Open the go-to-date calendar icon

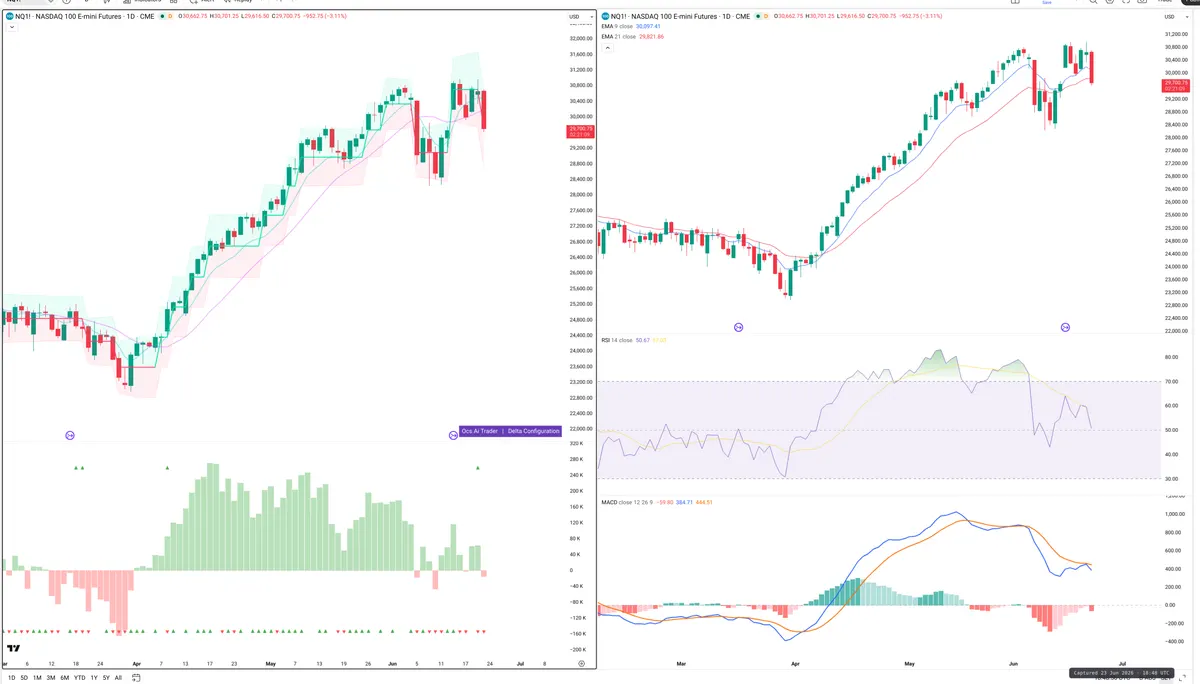coord(136,678)
